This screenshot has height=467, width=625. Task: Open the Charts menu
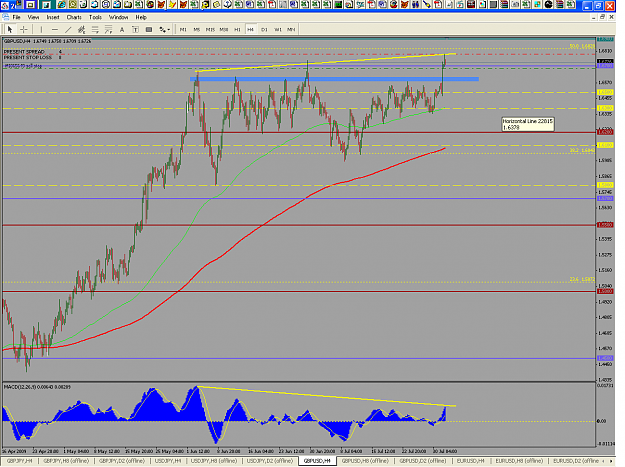coord(74,17)
